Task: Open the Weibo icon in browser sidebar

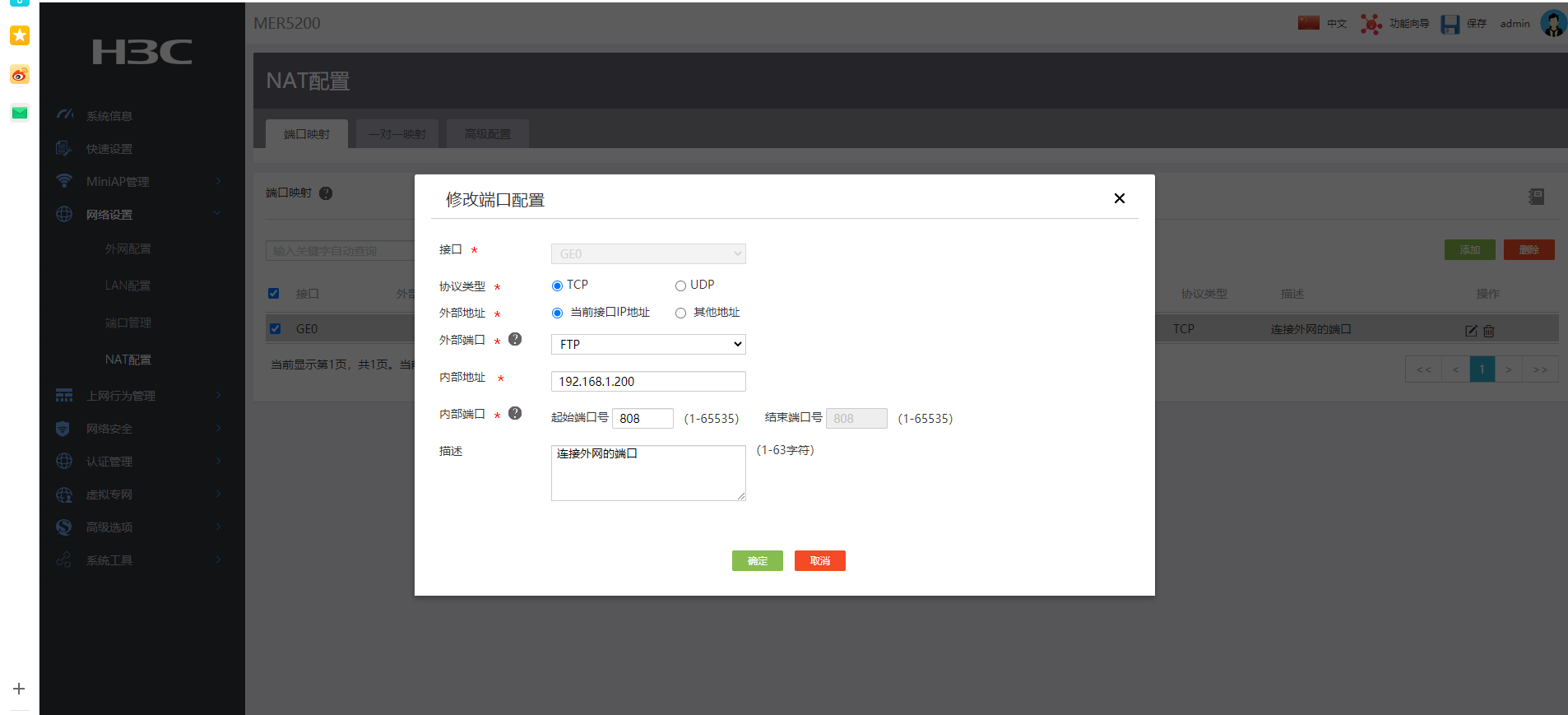Action: click(x=20, y=75)
